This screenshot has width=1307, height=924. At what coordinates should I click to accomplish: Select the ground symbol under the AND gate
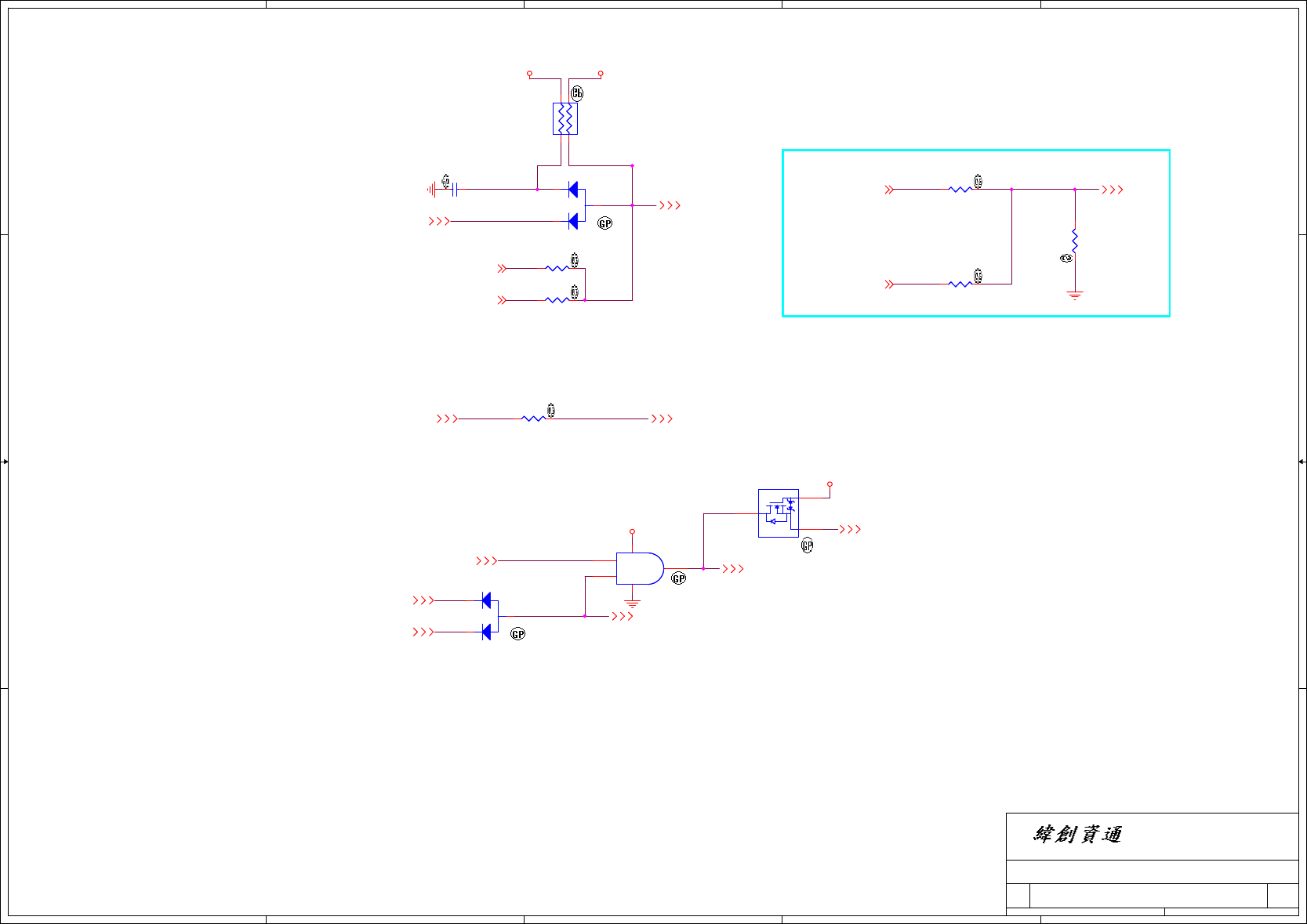click(632, 604)
